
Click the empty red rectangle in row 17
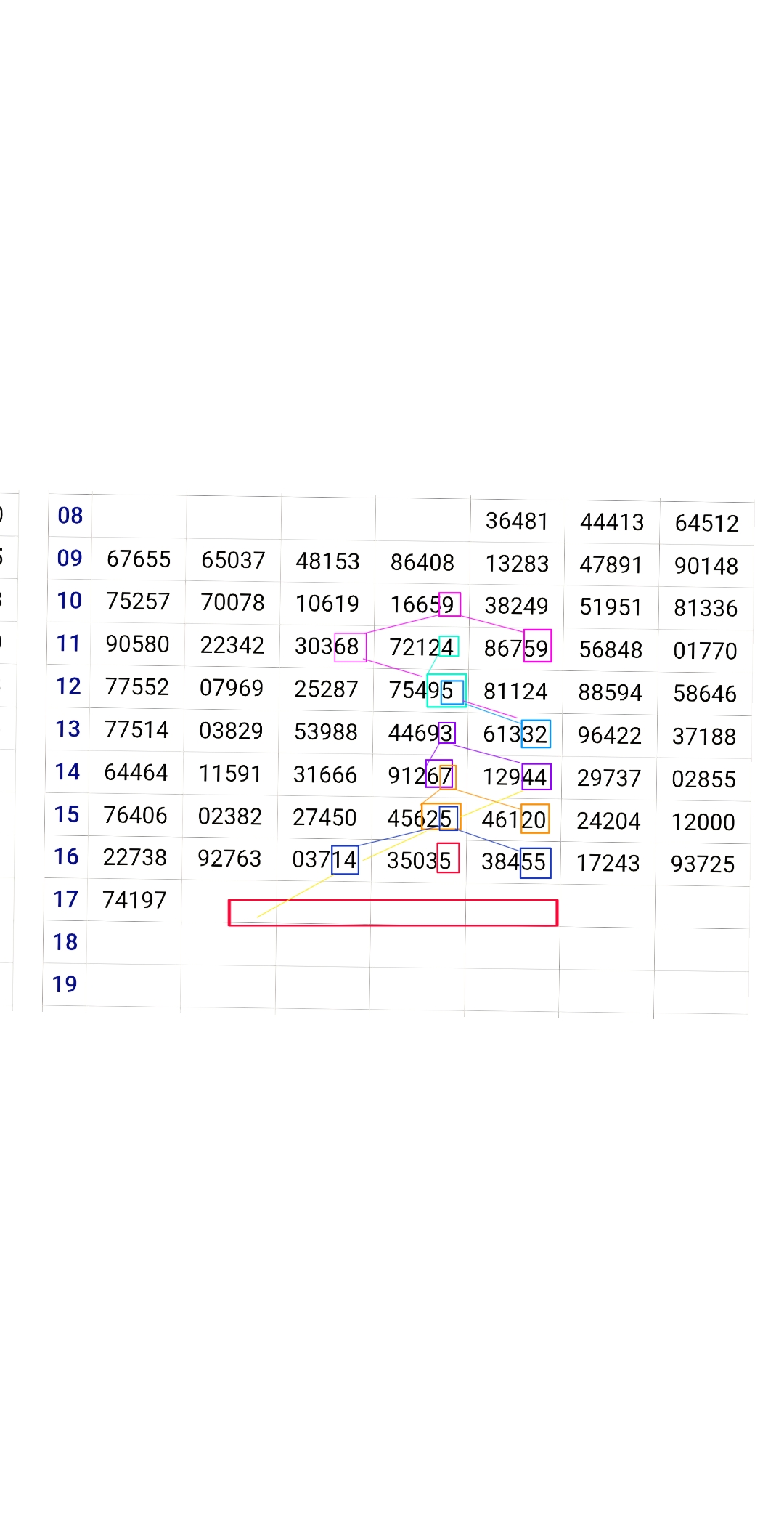[393, 912]
